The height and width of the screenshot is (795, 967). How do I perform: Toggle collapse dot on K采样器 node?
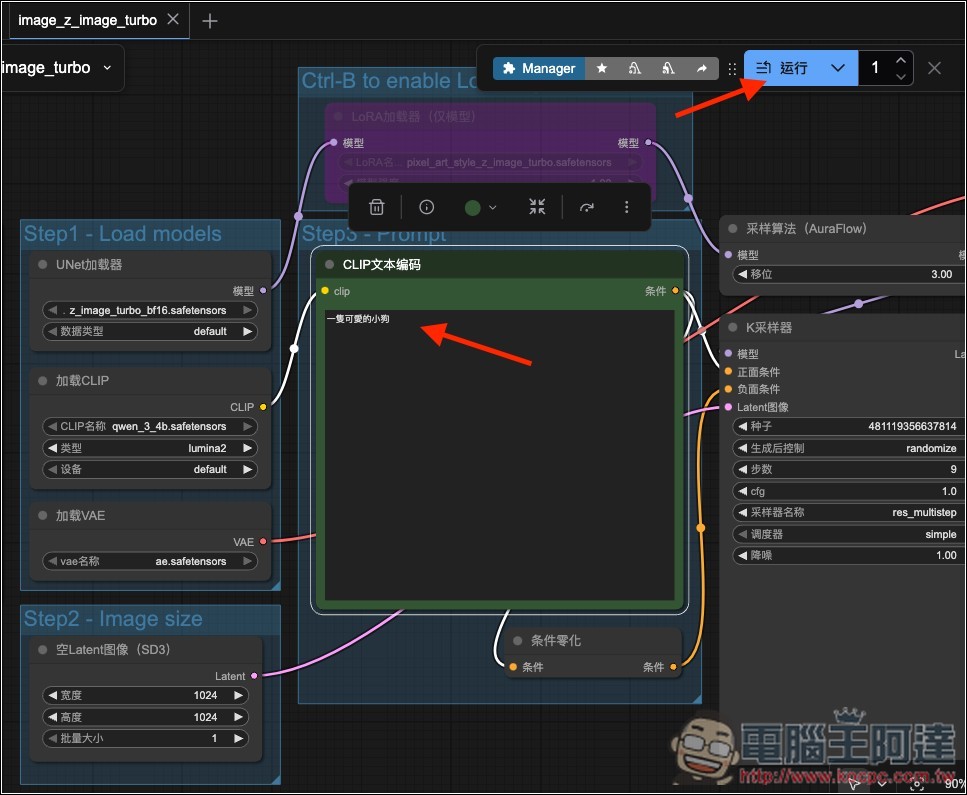[x=733, y=327]
